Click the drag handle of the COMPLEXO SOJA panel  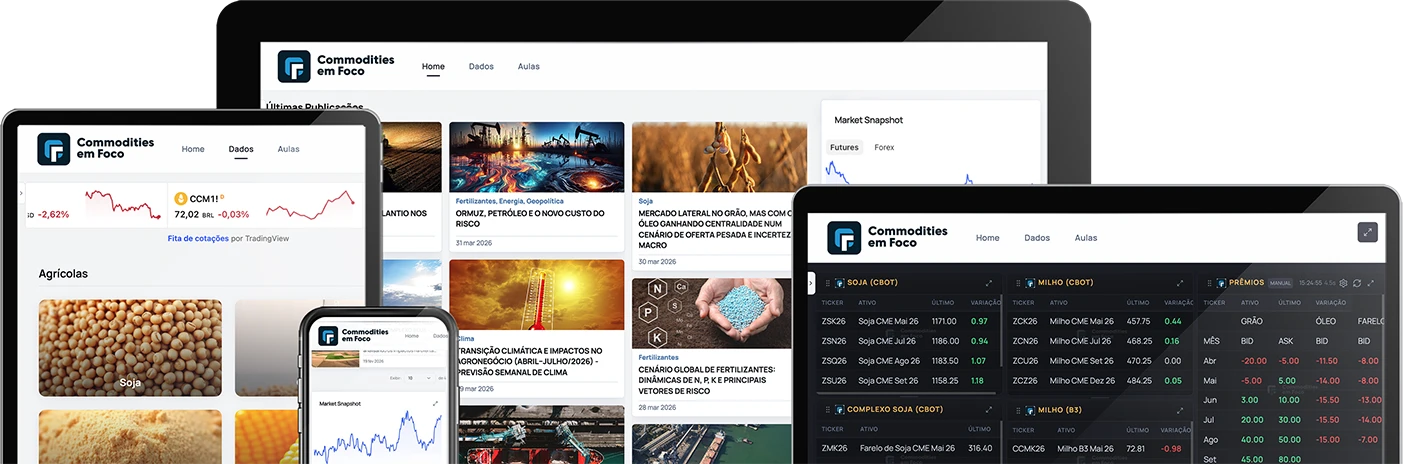pos(827,410)
